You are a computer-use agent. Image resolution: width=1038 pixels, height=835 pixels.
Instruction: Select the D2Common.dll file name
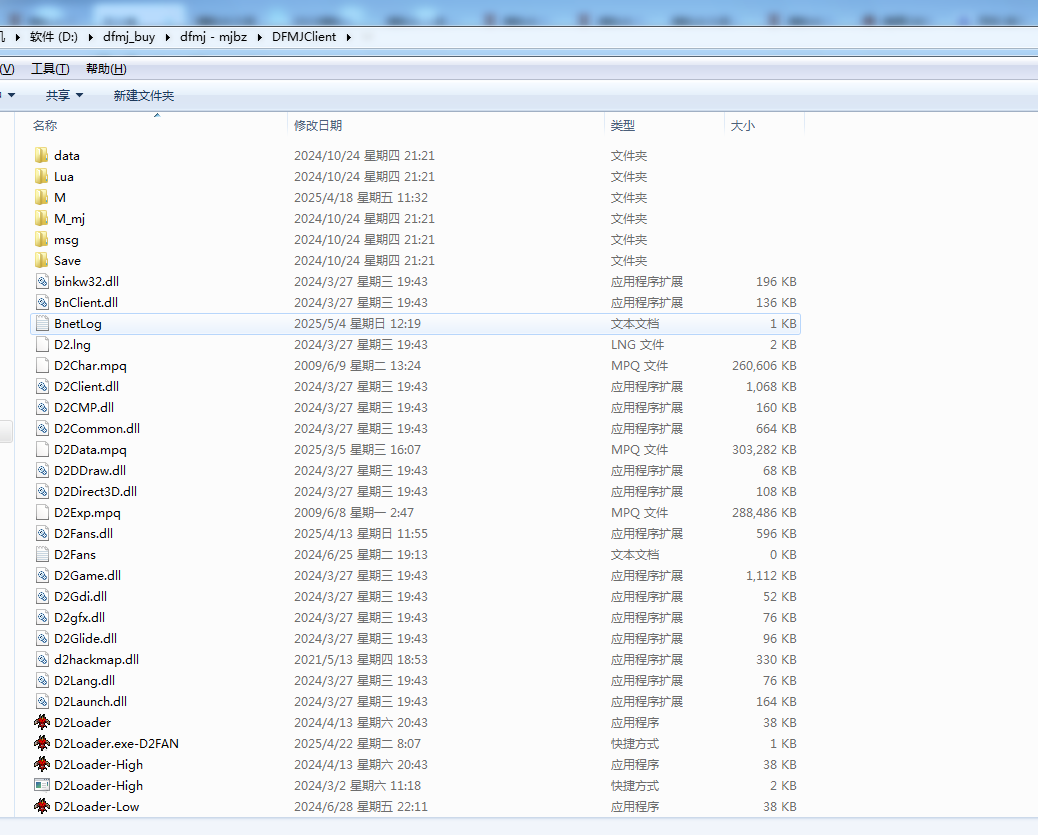tap(97, 429)
